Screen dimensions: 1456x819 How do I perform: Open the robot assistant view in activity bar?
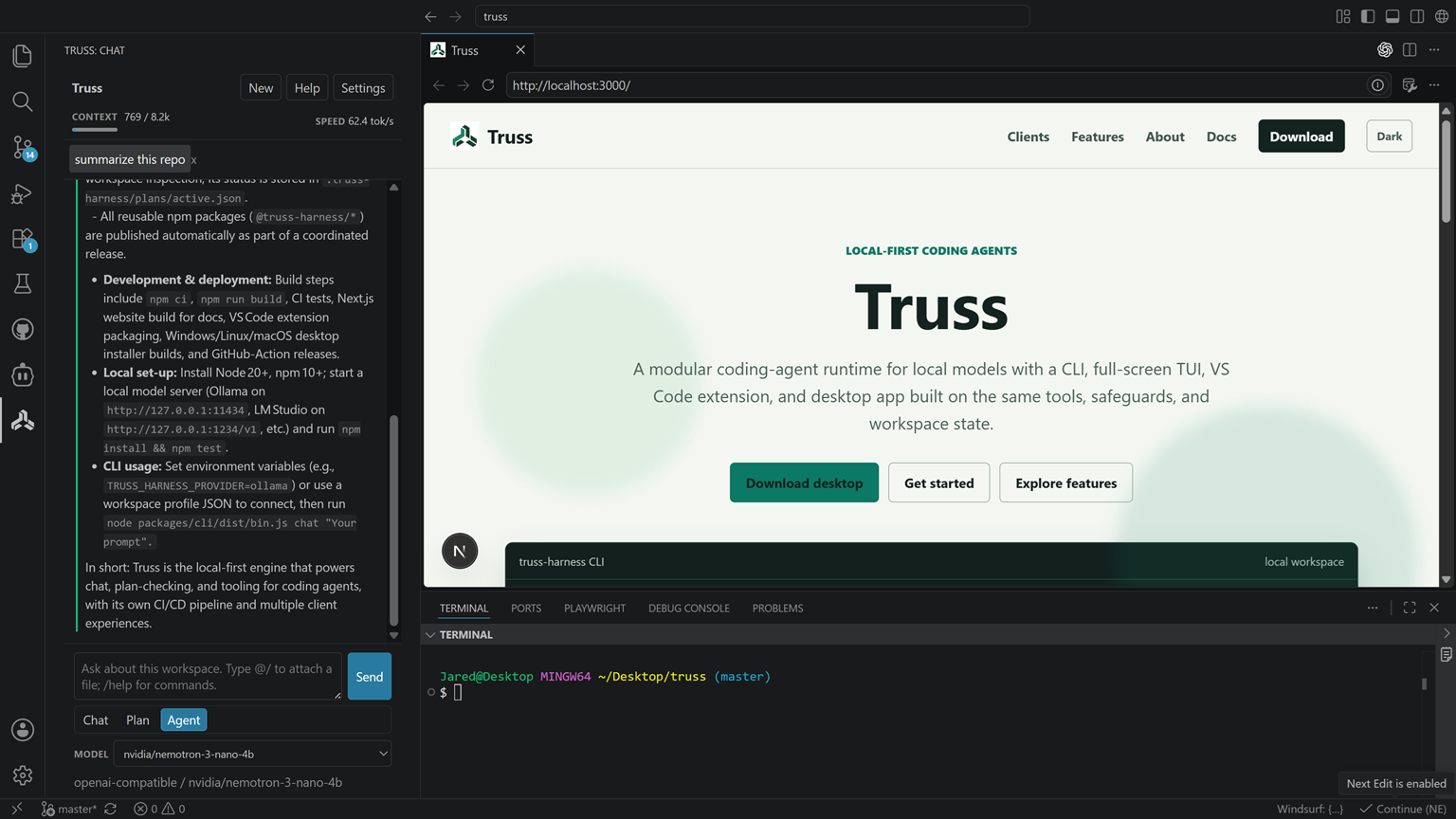click(22, 374)
